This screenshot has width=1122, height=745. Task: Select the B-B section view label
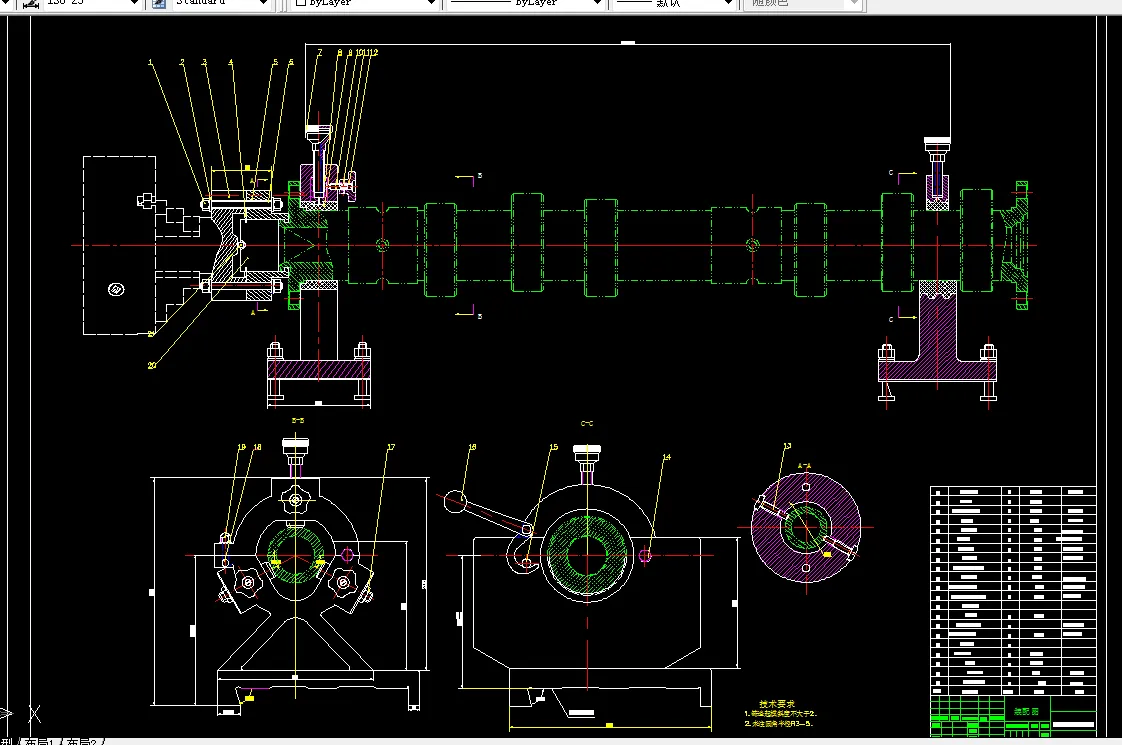point(298,421)
